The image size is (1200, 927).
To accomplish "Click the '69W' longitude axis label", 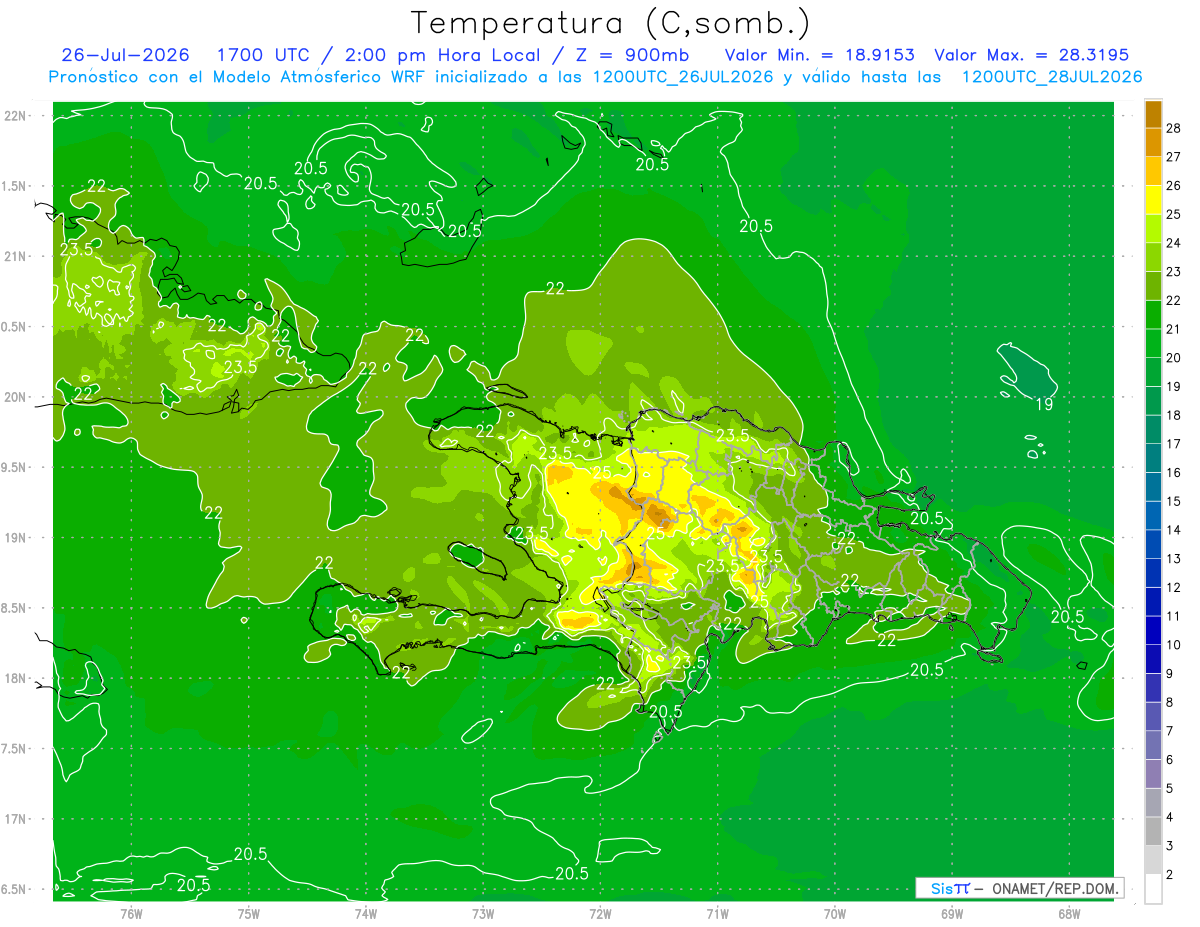I will (952, 914).
